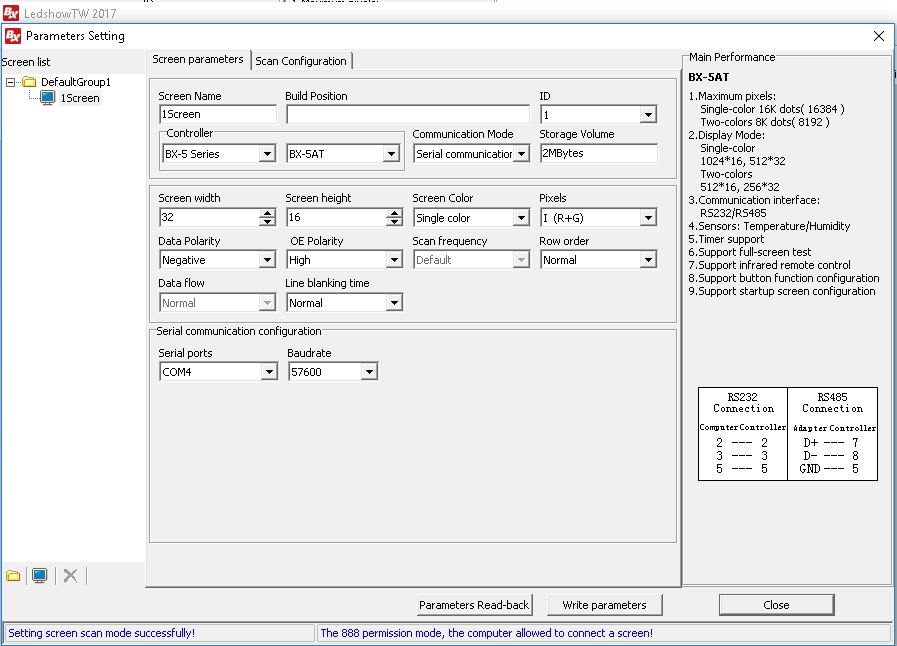Decrease Screen height with down arrow
The height and width of the screenshot is (646, 897).
(x=394, y=222)
